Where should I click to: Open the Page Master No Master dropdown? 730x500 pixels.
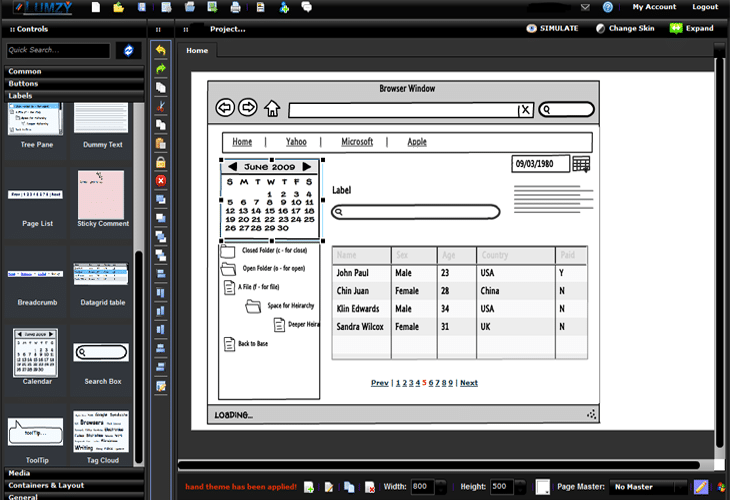click(648, 487)
